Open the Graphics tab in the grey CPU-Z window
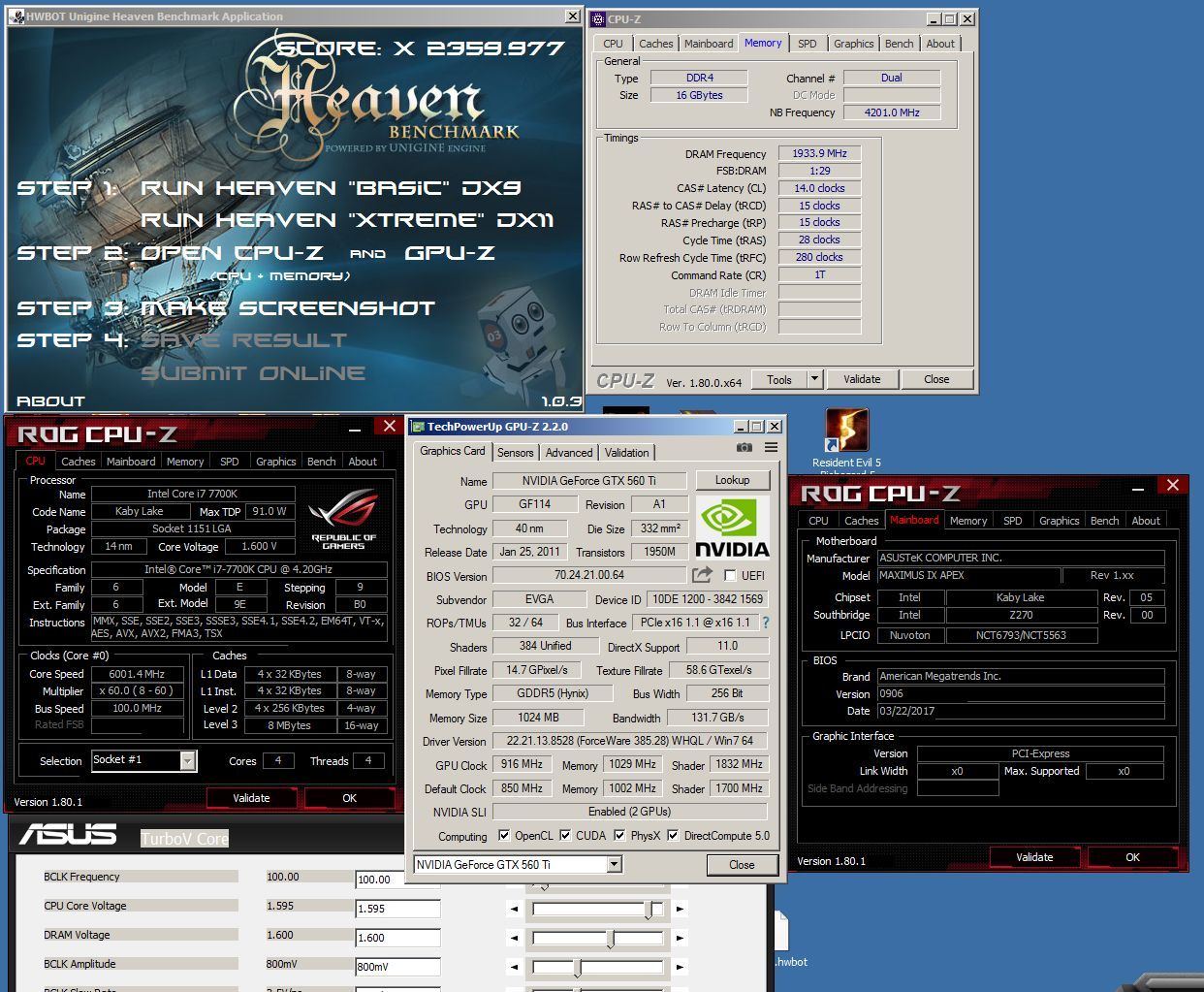Screen dimensions: 1204x992 [x=853, y=44]
